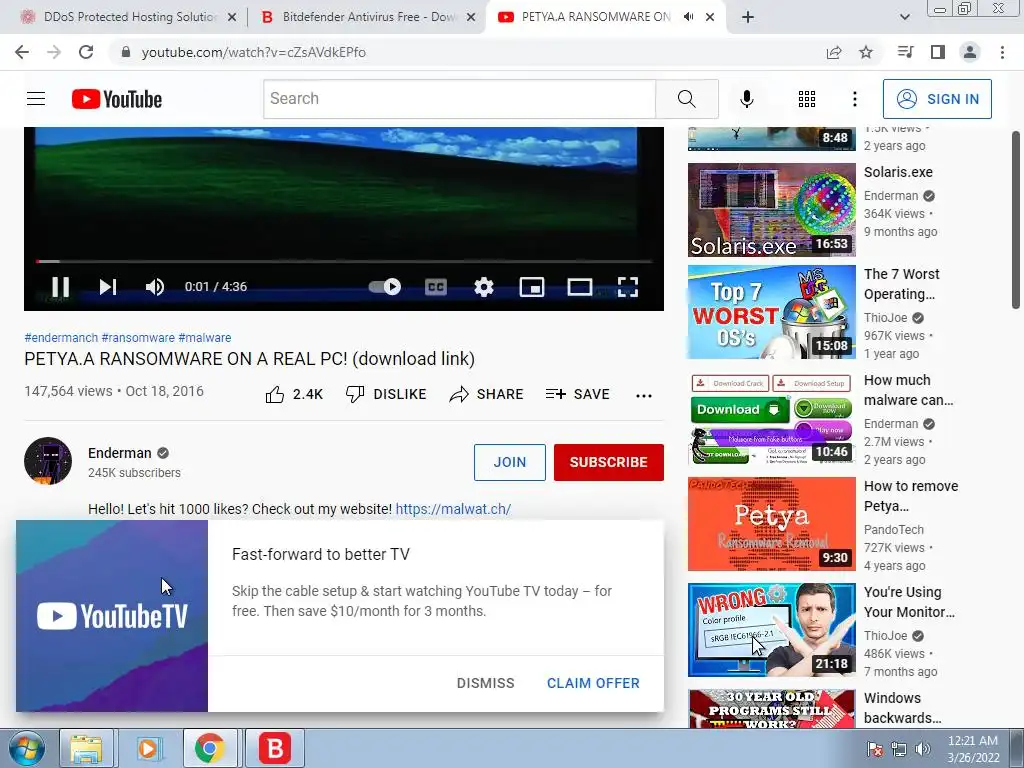Screen dimensions: 1024x768
Task: Open more actions ellipsis below video
Action: pyautogui.click(x=644, y=395)
